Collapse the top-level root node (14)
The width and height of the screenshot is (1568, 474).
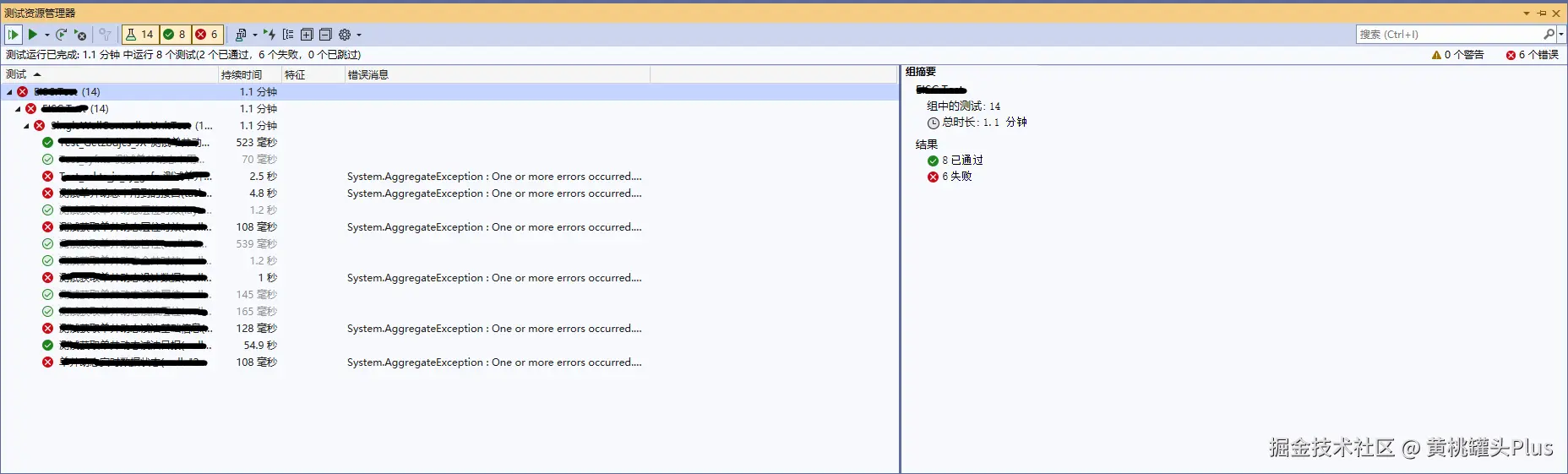[x=9, y=92]
